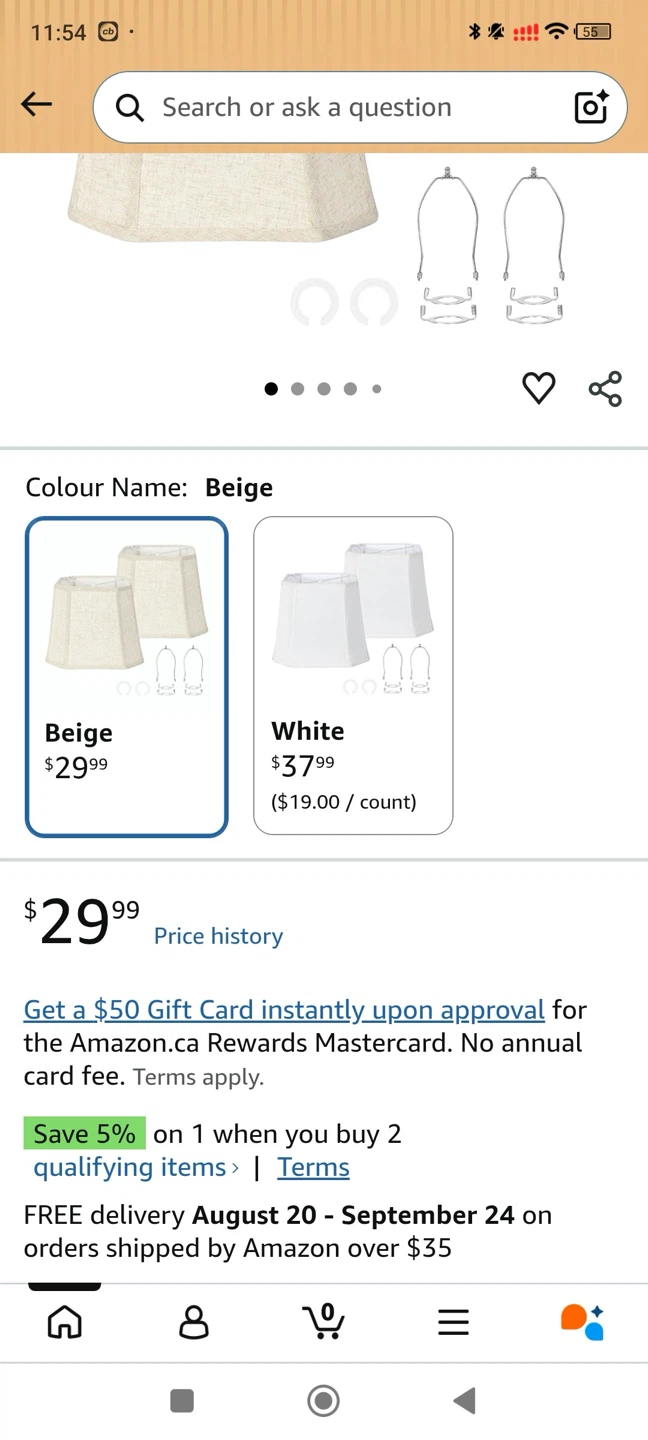Open camera lens search icon
The height and width of the screenshot is (1440, 648).
(x=591, y=107)
